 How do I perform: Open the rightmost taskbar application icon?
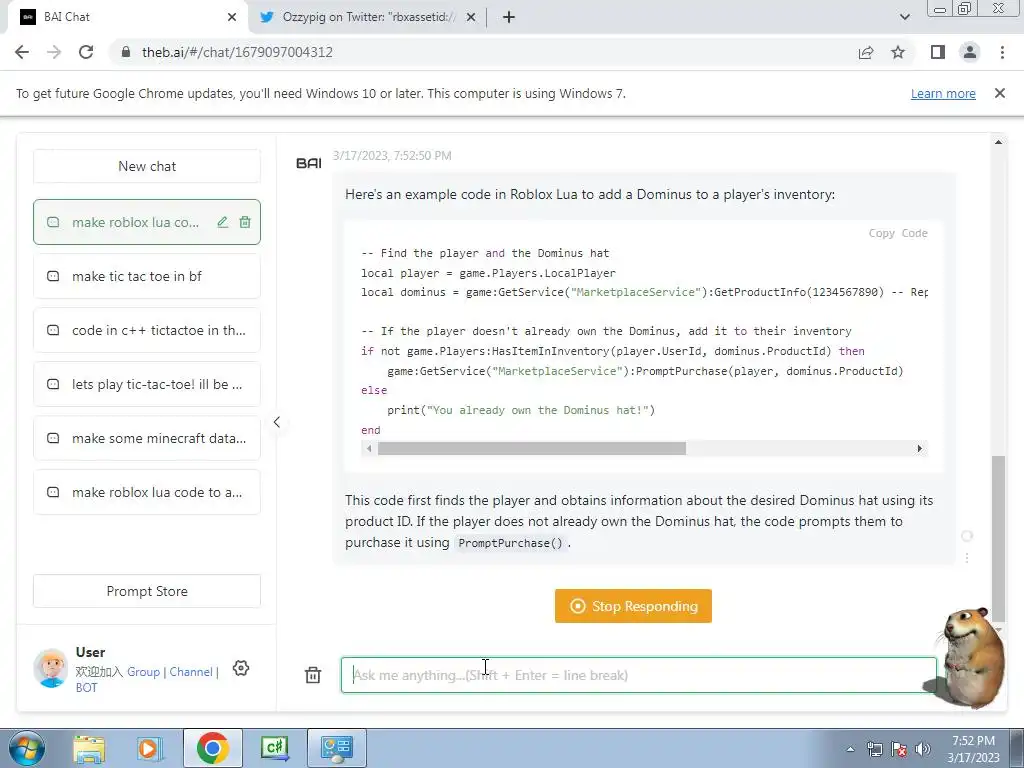[336, 748]
